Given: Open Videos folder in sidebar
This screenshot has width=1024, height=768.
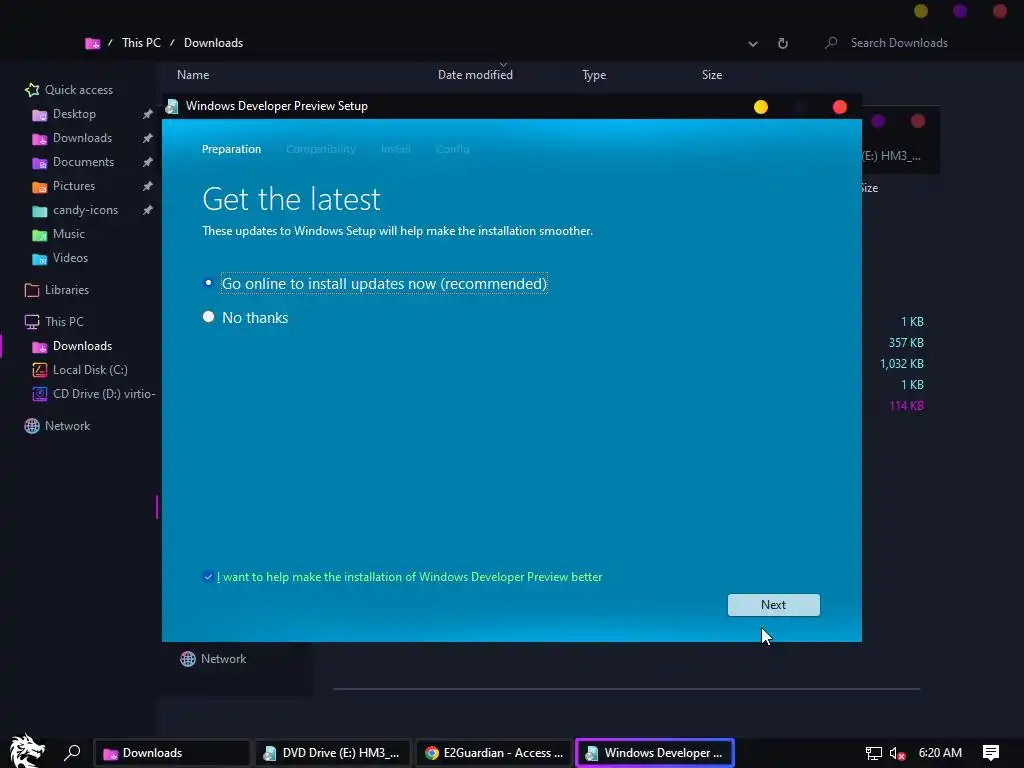Looking at the screenshot, I should point(70,258).
